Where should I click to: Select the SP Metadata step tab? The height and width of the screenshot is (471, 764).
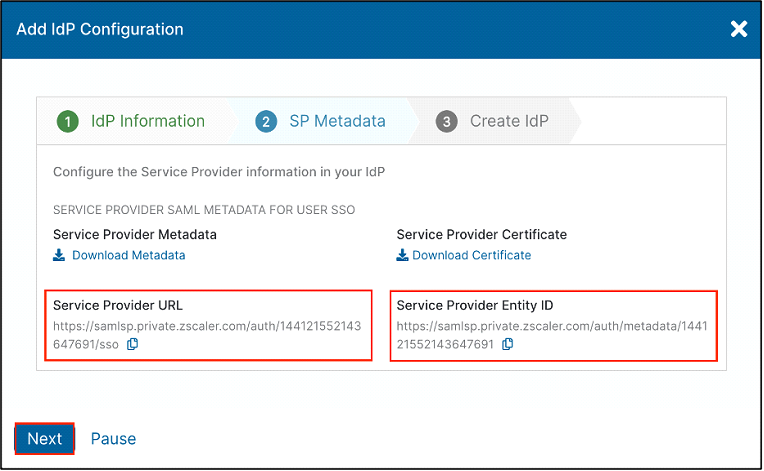point(337,121)
